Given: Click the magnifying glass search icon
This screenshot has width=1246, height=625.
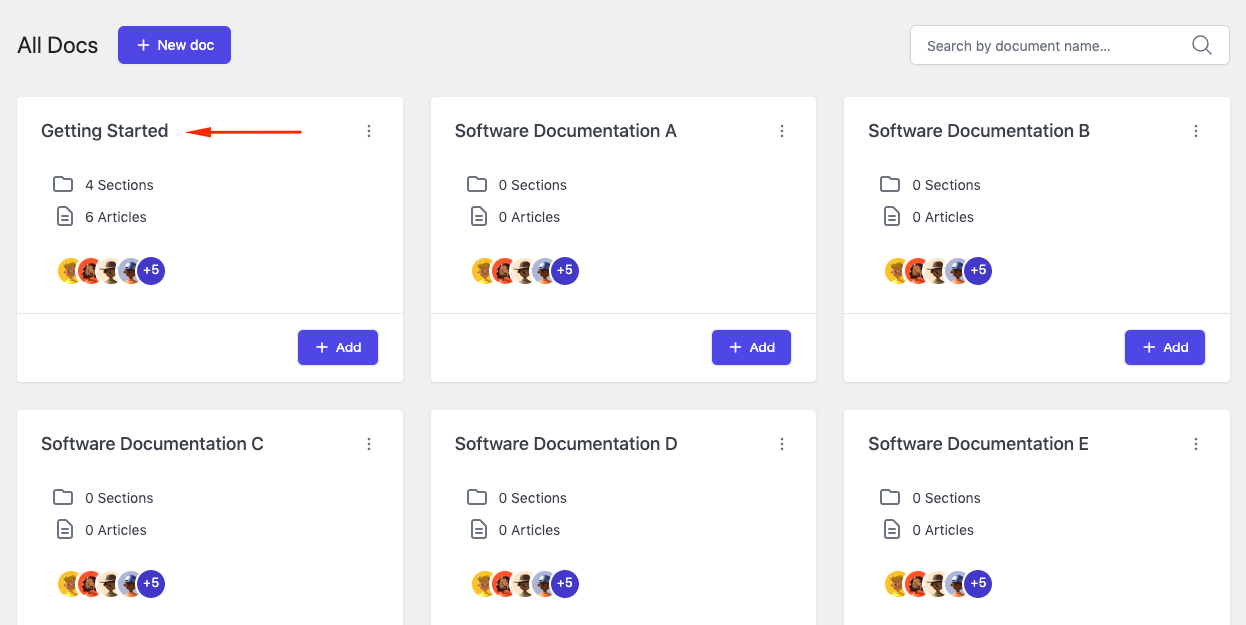Looking at the screenshot, I should coord(1202,45).
